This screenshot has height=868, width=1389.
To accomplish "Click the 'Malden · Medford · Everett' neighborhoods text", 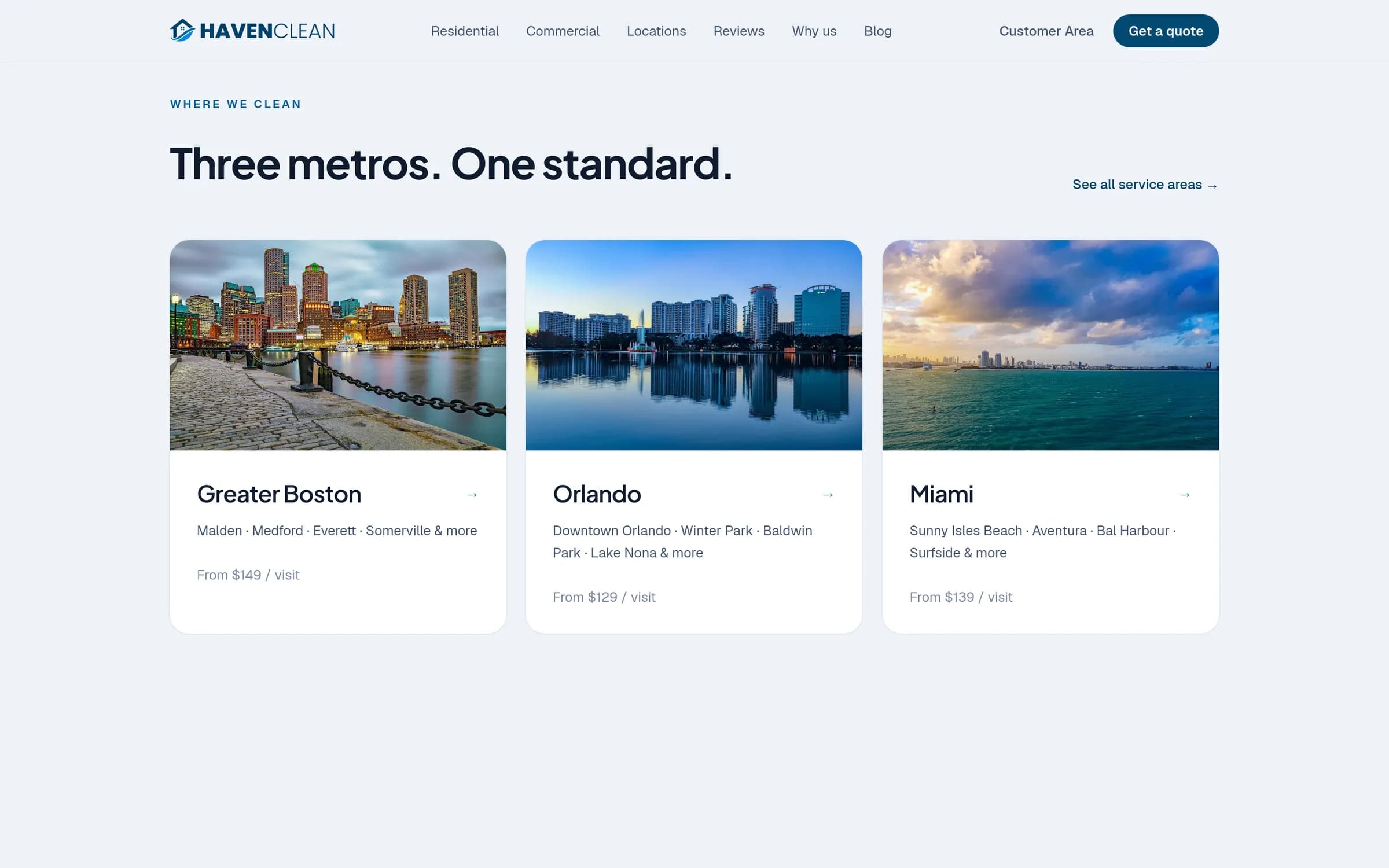I will [x=337, y=531].
